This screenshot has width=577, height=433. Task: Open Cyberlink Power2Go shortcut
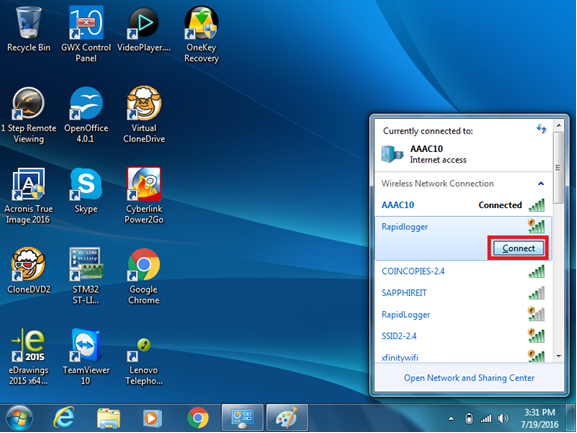144,195
